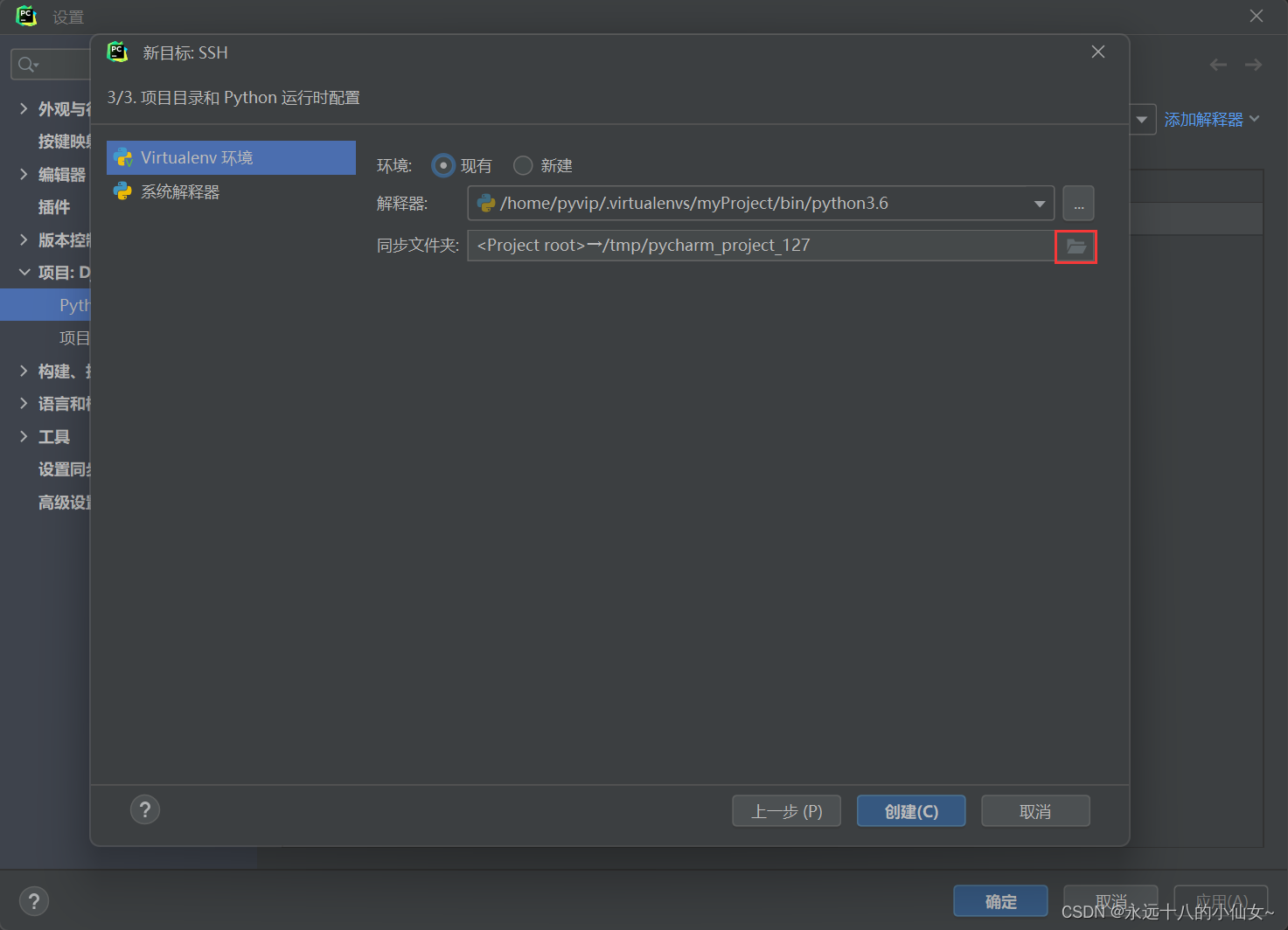Click OK (确定) in Settings window
The image size is (1288, 930).
click(x=1000, y=901)
